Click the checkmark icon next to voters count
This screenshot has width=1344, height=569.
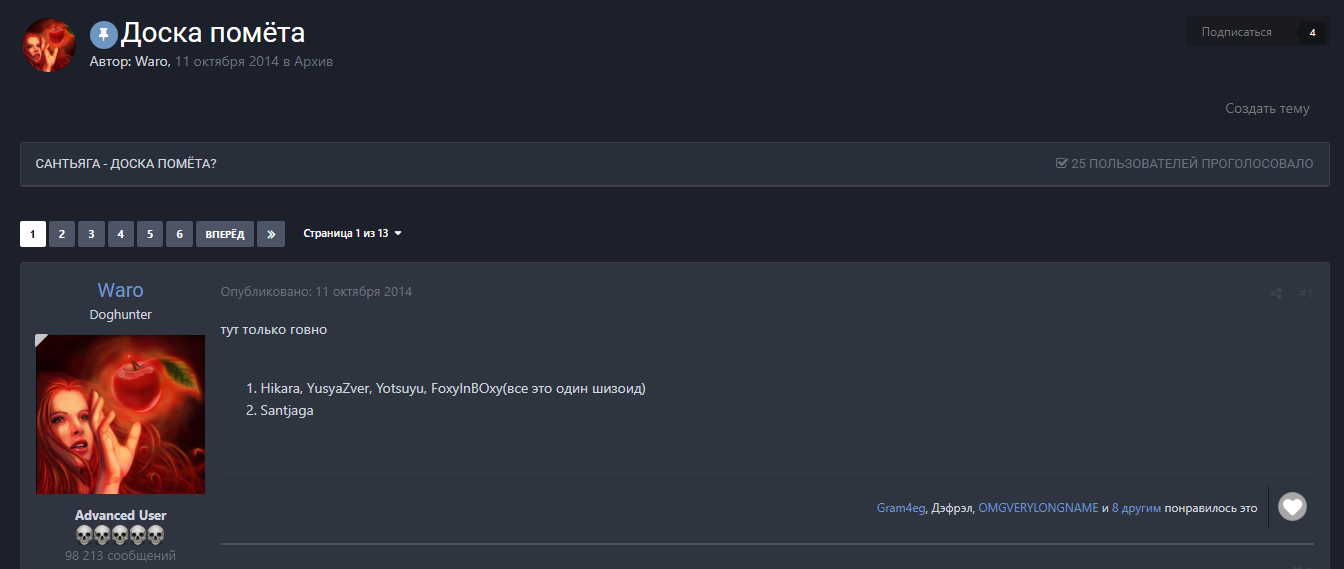point(1062,163)
